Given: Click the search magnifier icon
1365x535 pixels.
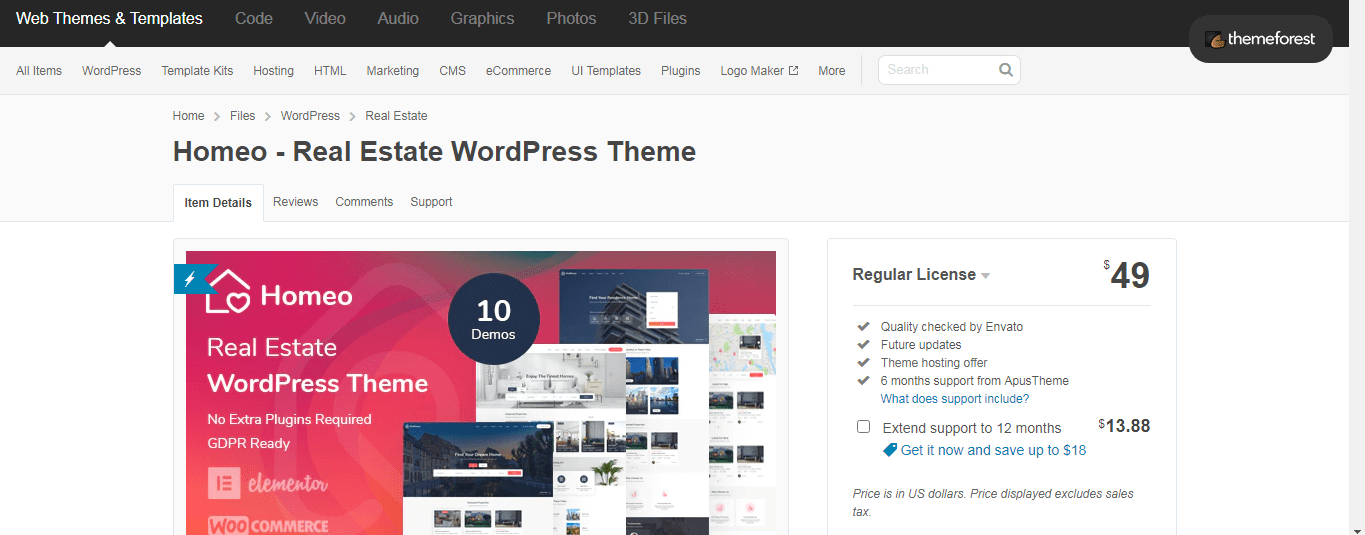Looking at the screenshot, I should [1006, 70].
